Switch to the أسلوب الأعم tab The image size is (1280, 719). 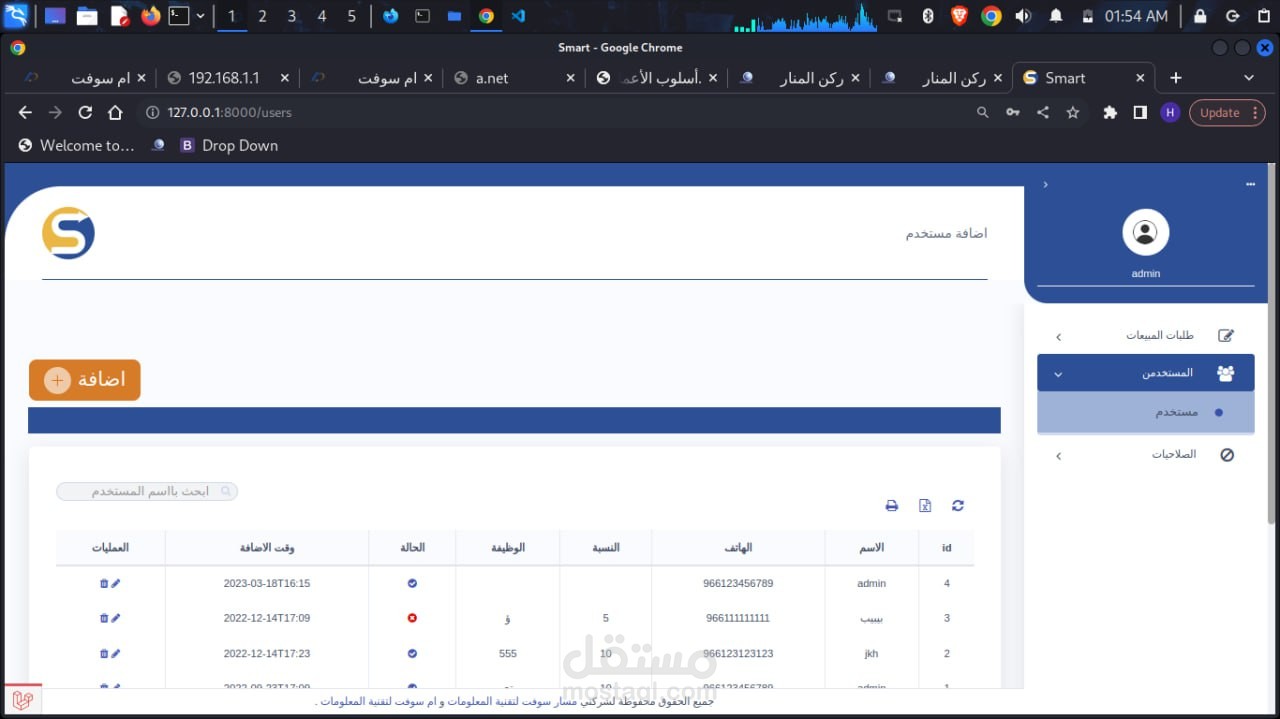tap(656, 78)
